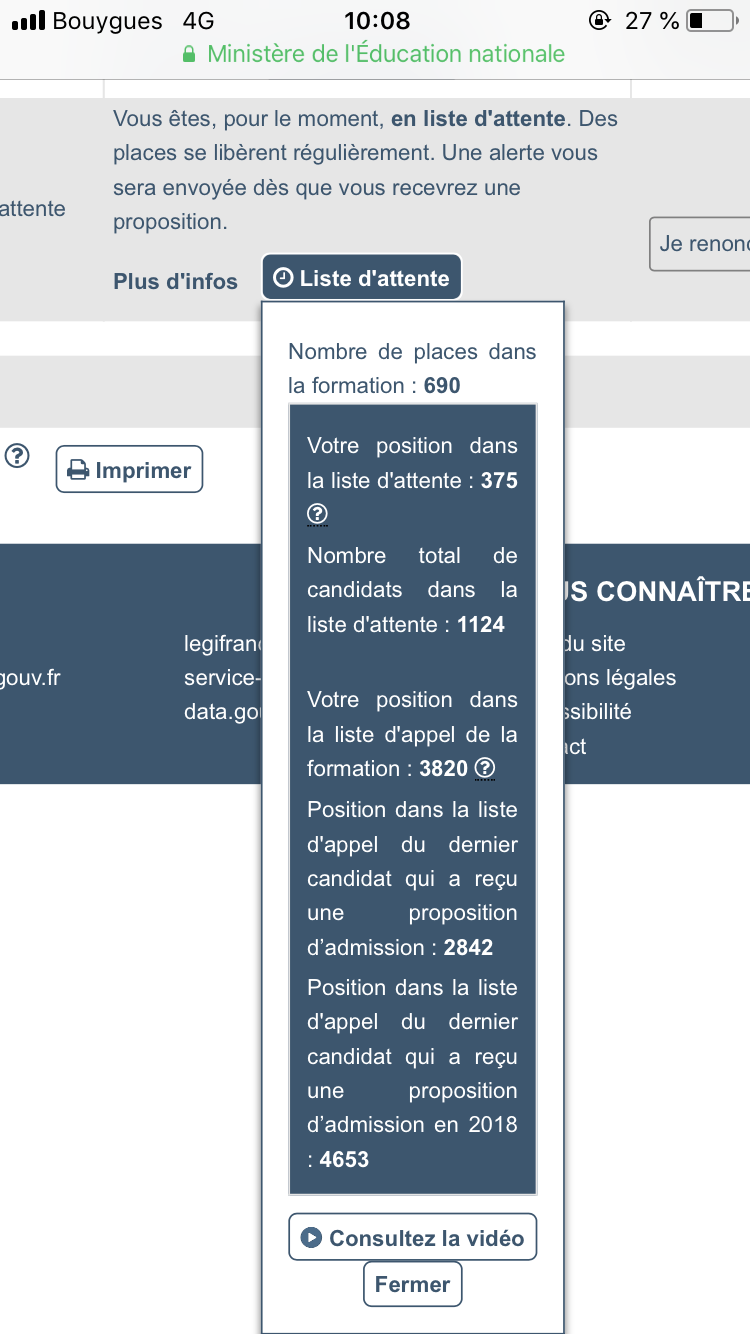
Task: Open the contact footer link
Action: [x=576, y=746]
